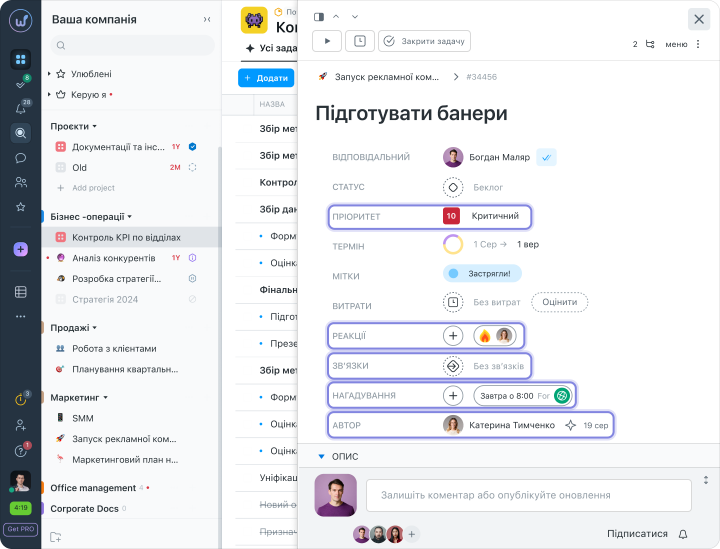
Task: Click the blue Додати button
Action: pos(265,77)
